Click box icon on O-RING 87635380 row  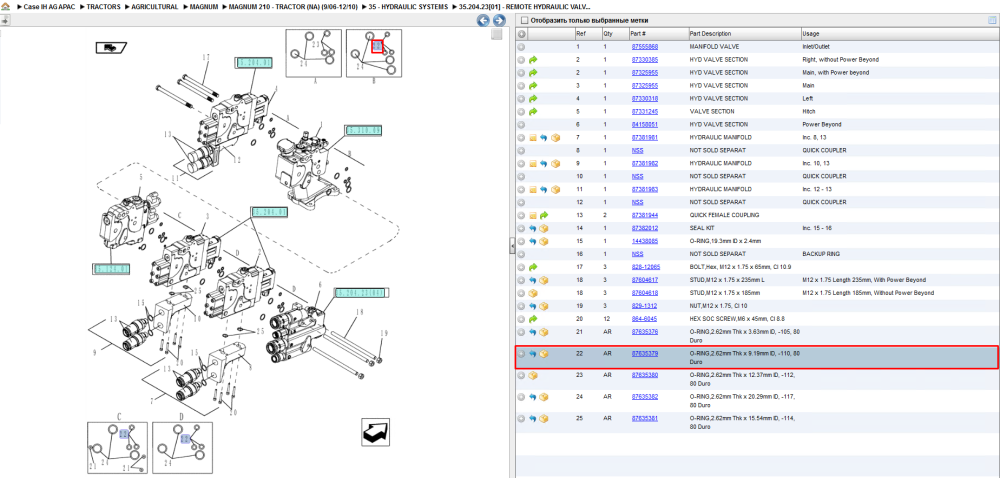tap(533, 375)
